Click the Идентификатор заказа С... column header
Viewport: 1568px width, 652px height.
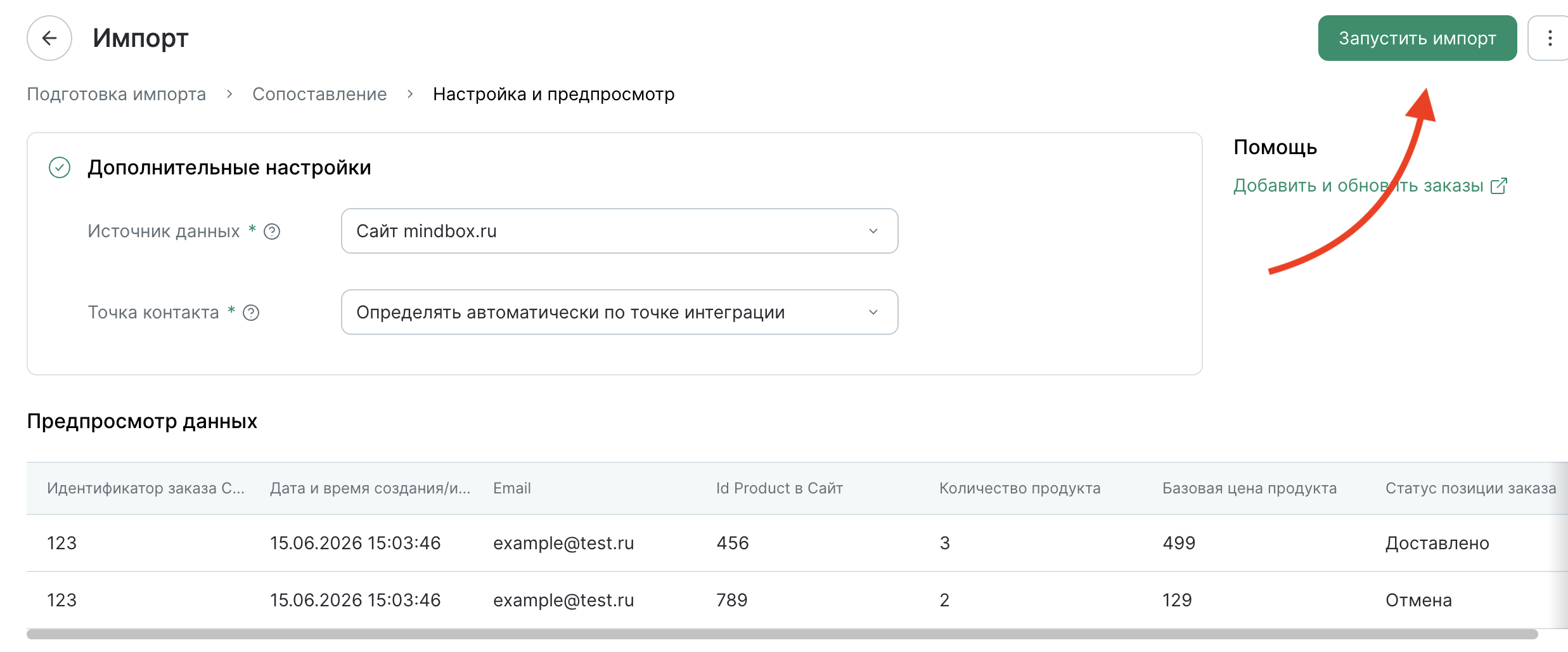click(x=146, y=488)
